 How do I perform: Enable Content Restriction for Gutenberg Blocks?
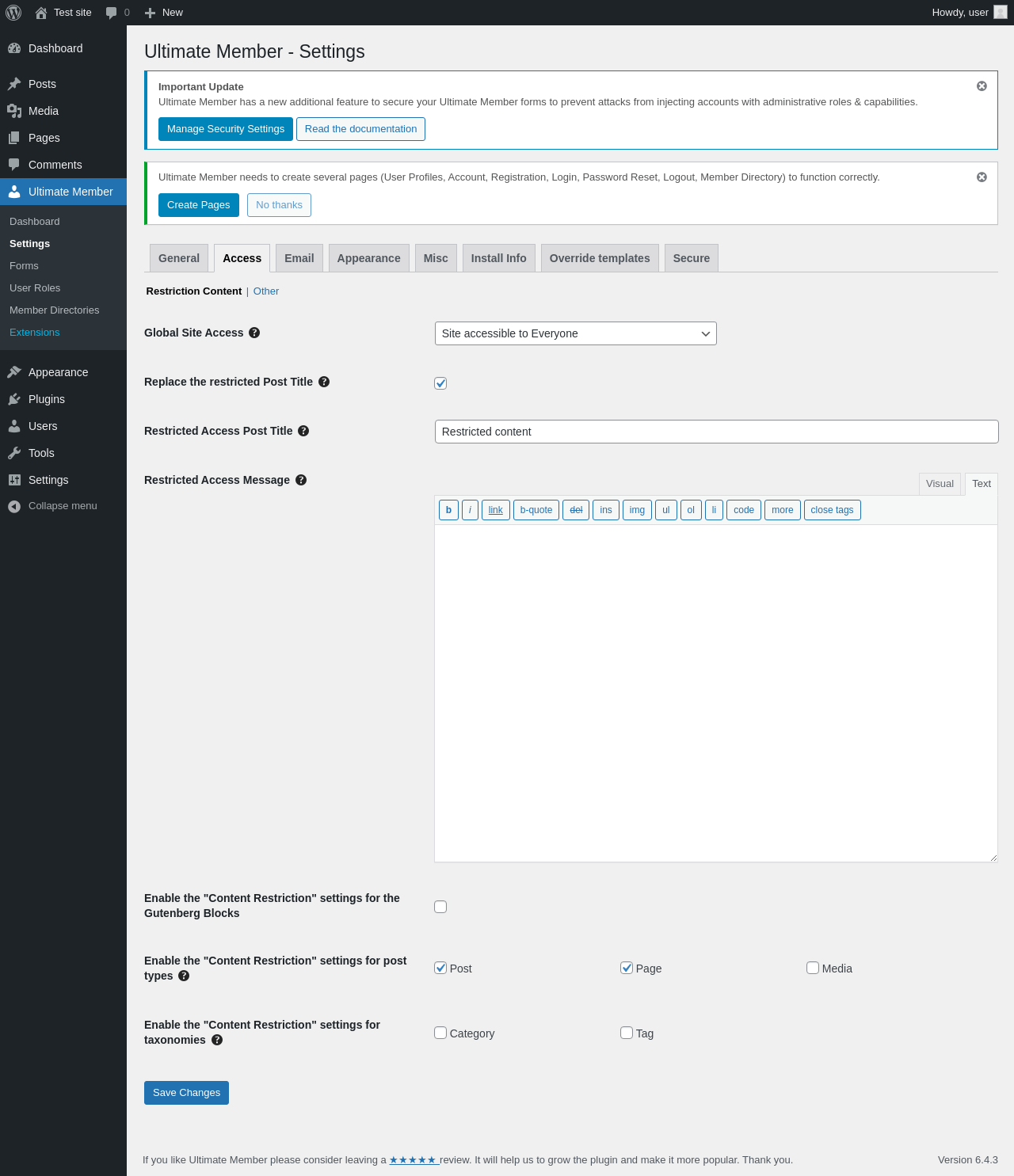pyautogui.click(x=440, y=907)
